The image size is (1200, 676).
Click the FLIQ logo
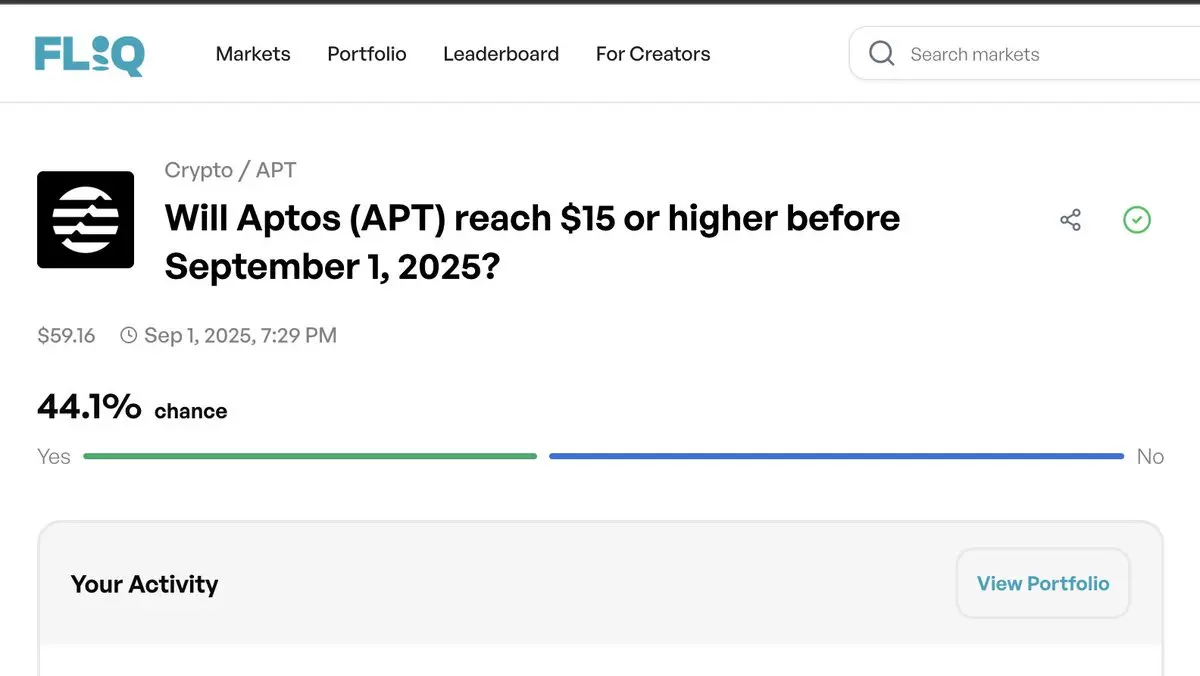[89, 54]
